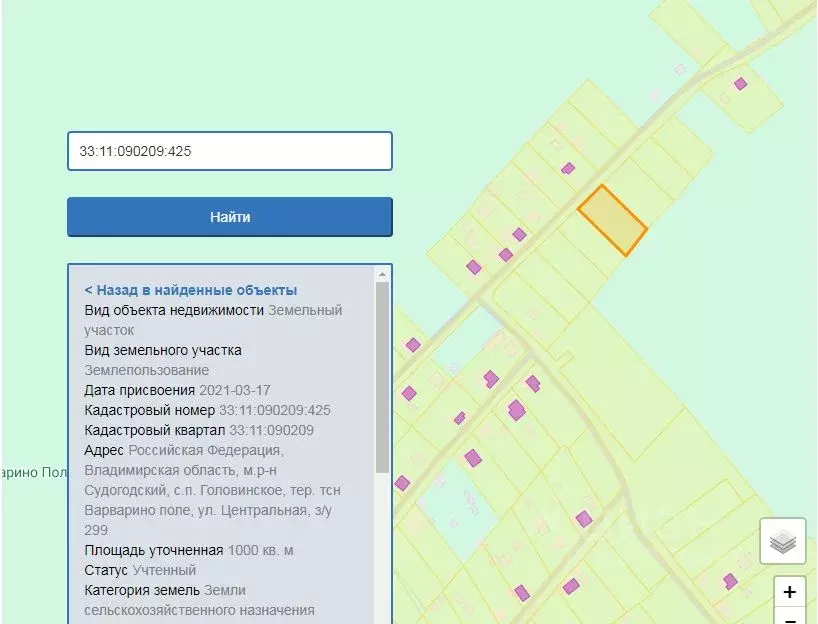Viewport: 818px width, 624px height.
Task: Click the land category Земли сельскохозяйственного назначения
Action: pyautogui.click(x=200, y=600)
